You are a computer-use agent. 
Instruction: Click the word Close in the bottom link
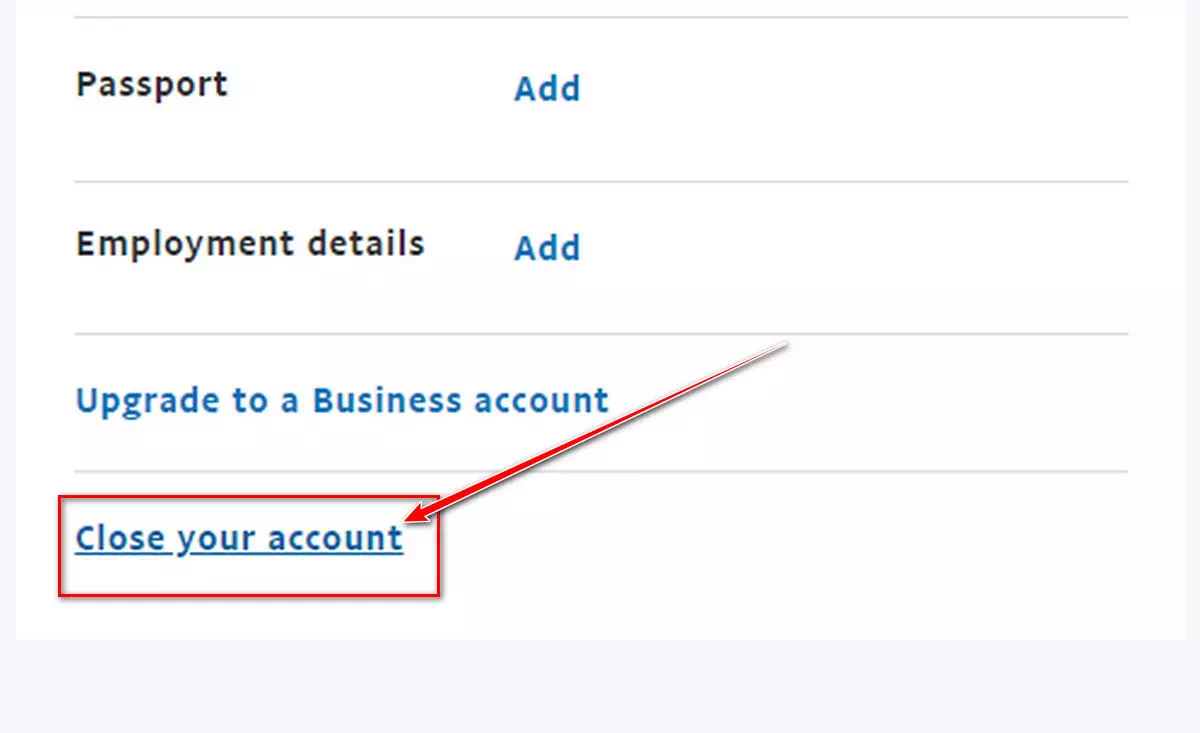click(x=120, y=538)
